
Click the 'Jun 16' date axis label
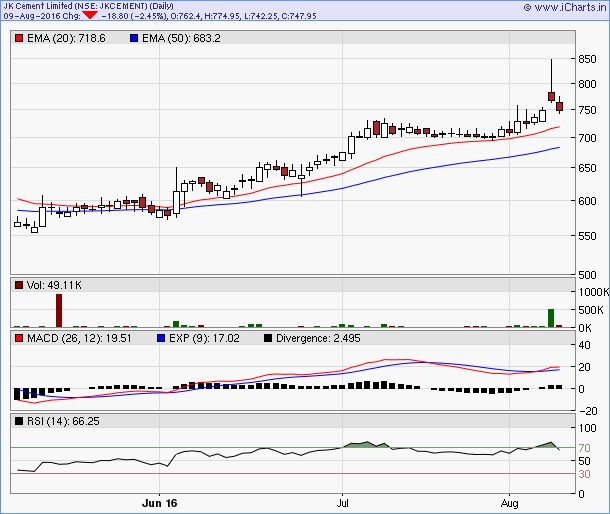tap(160, 503)
